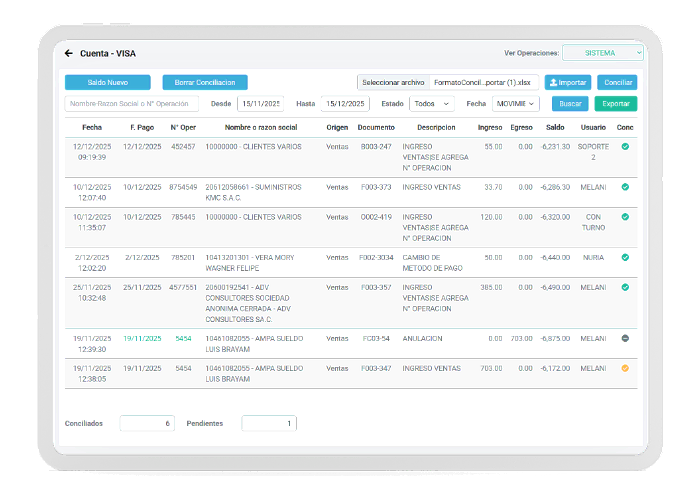Click green check icon in row 785445
Image resolution: width=700 pixels, height=500 pixels.
[625, 217]
